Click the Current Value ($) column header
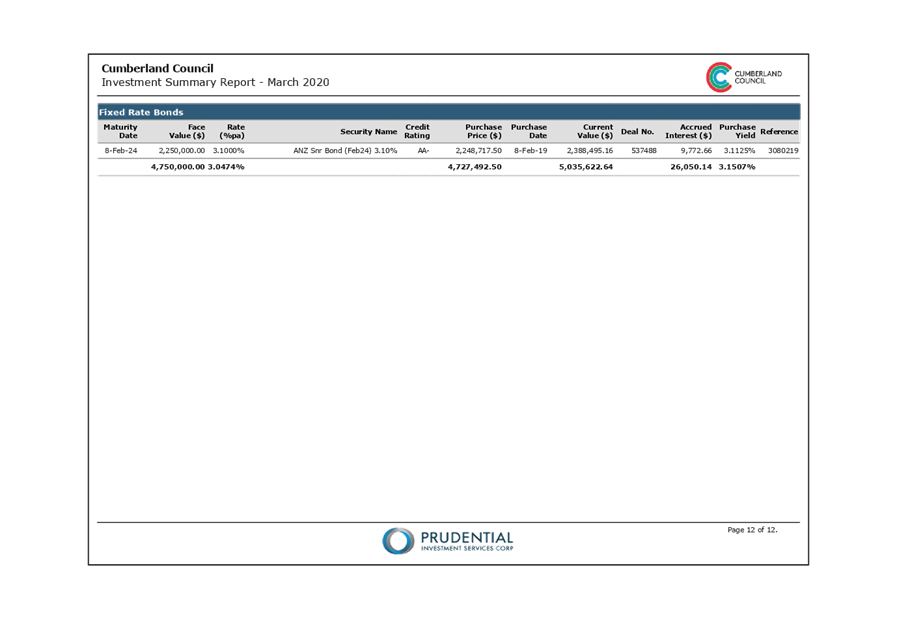897x619 pixels. 594,131
